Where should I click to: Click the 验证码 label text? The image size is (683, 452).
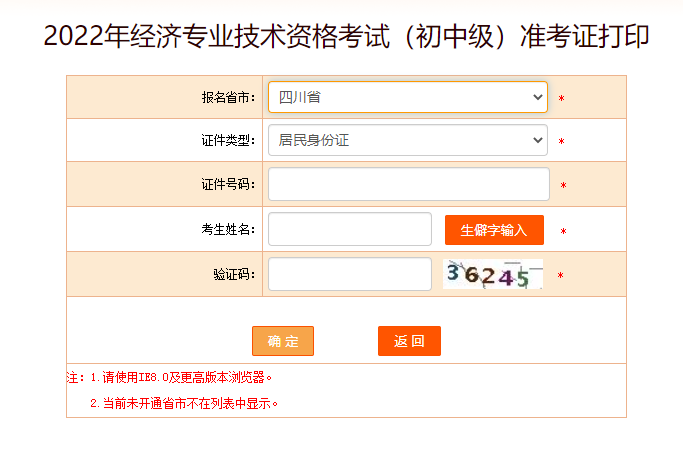pyautogui.click(x=234, y=274)
